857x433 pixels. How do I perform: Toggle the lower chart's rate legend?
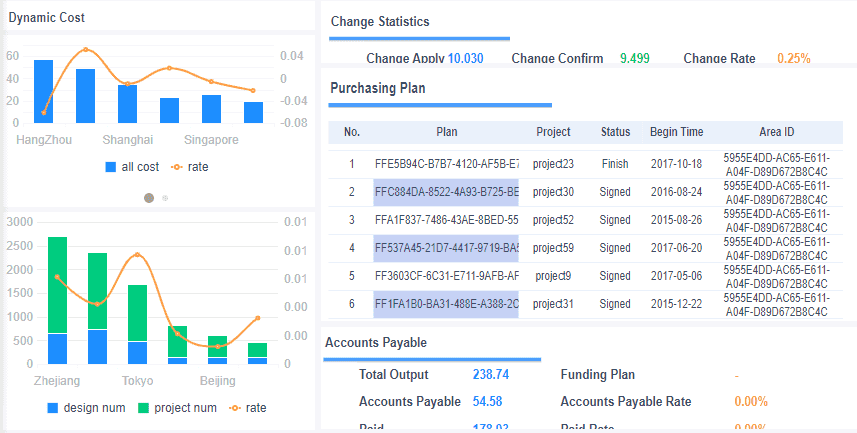pyautogui.click(x=248, y=408)
